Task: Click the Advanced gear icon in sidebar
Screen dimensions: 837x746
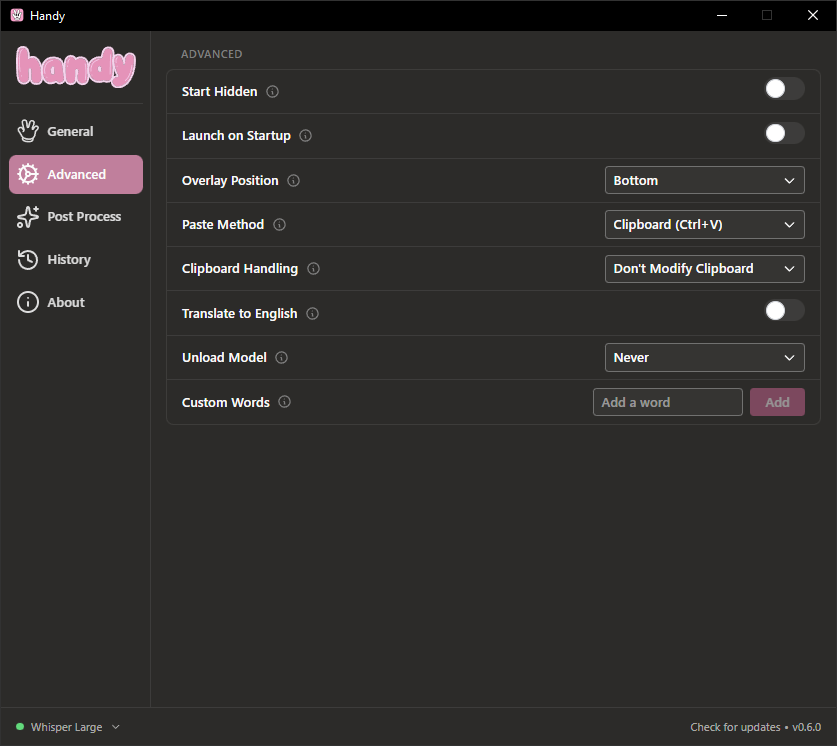Action: [28, 174]
